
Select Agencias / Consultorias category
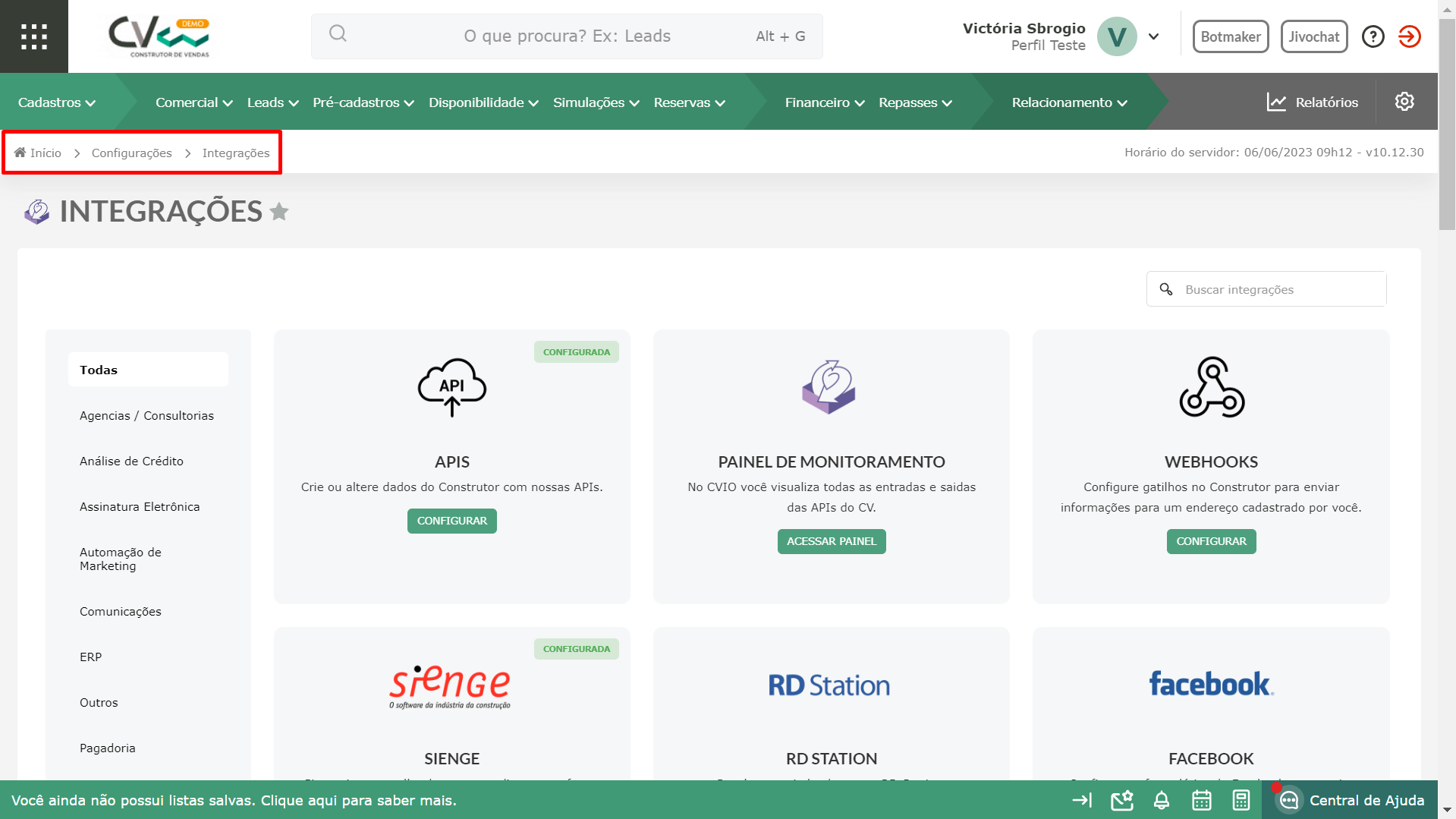147,415
